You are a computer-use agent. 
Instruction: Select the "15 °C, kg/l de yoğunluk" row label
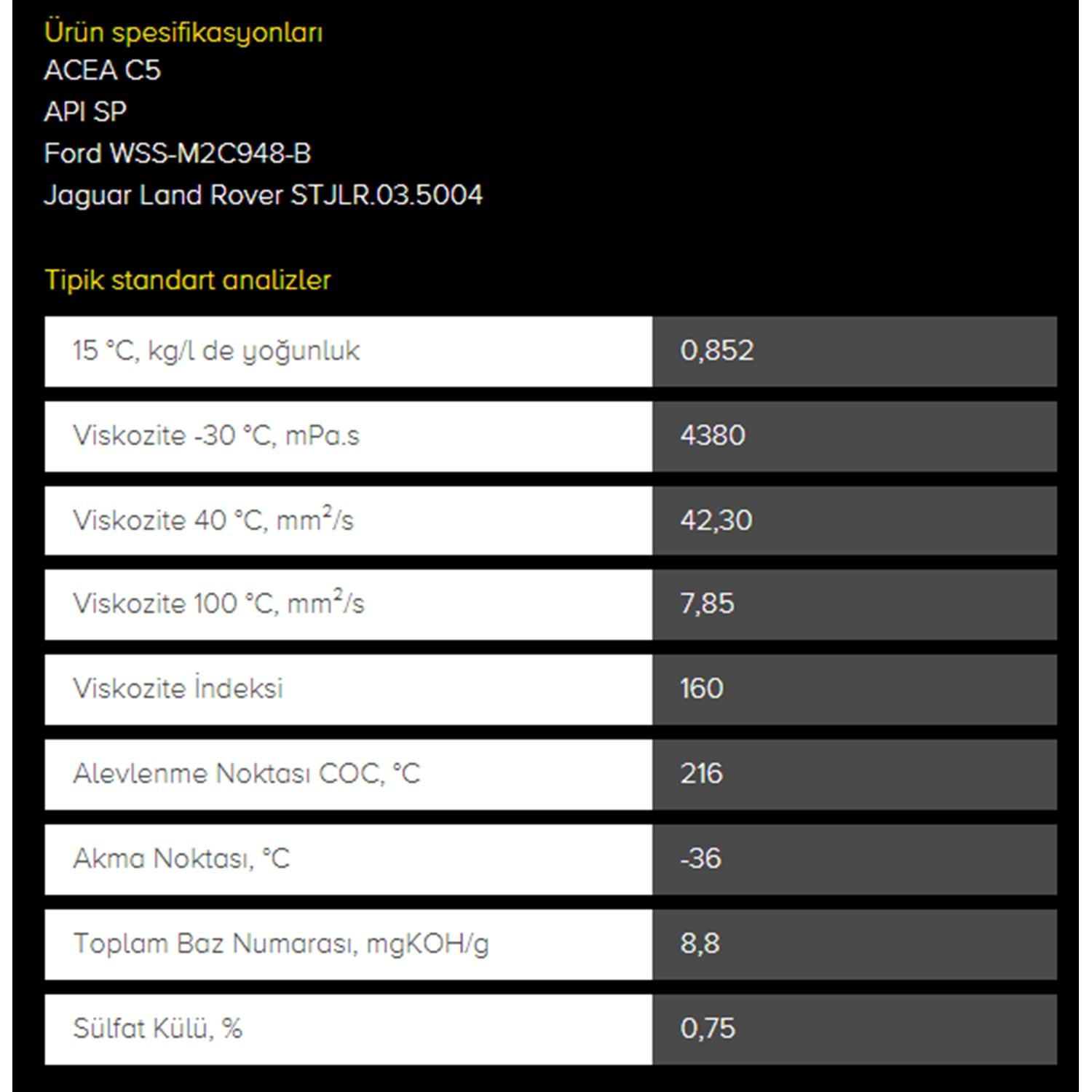216,351
